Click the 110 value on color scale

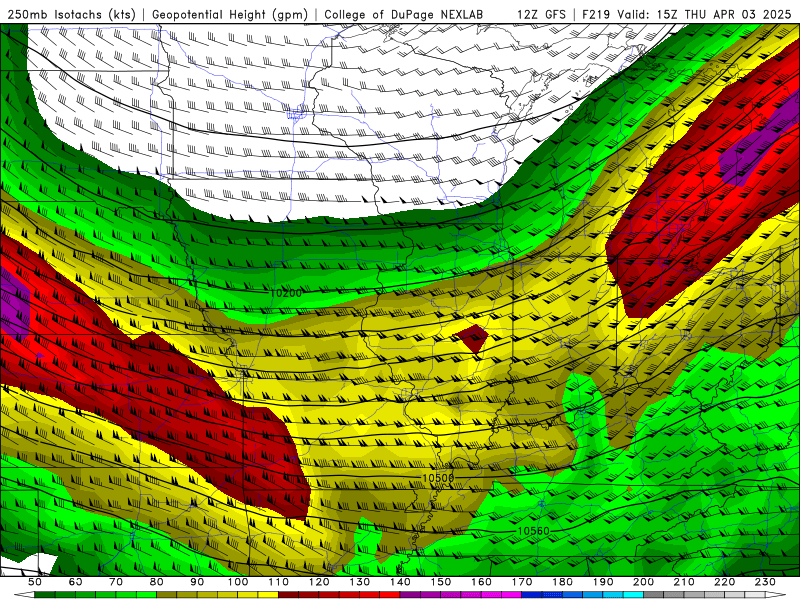pos(279,582)
